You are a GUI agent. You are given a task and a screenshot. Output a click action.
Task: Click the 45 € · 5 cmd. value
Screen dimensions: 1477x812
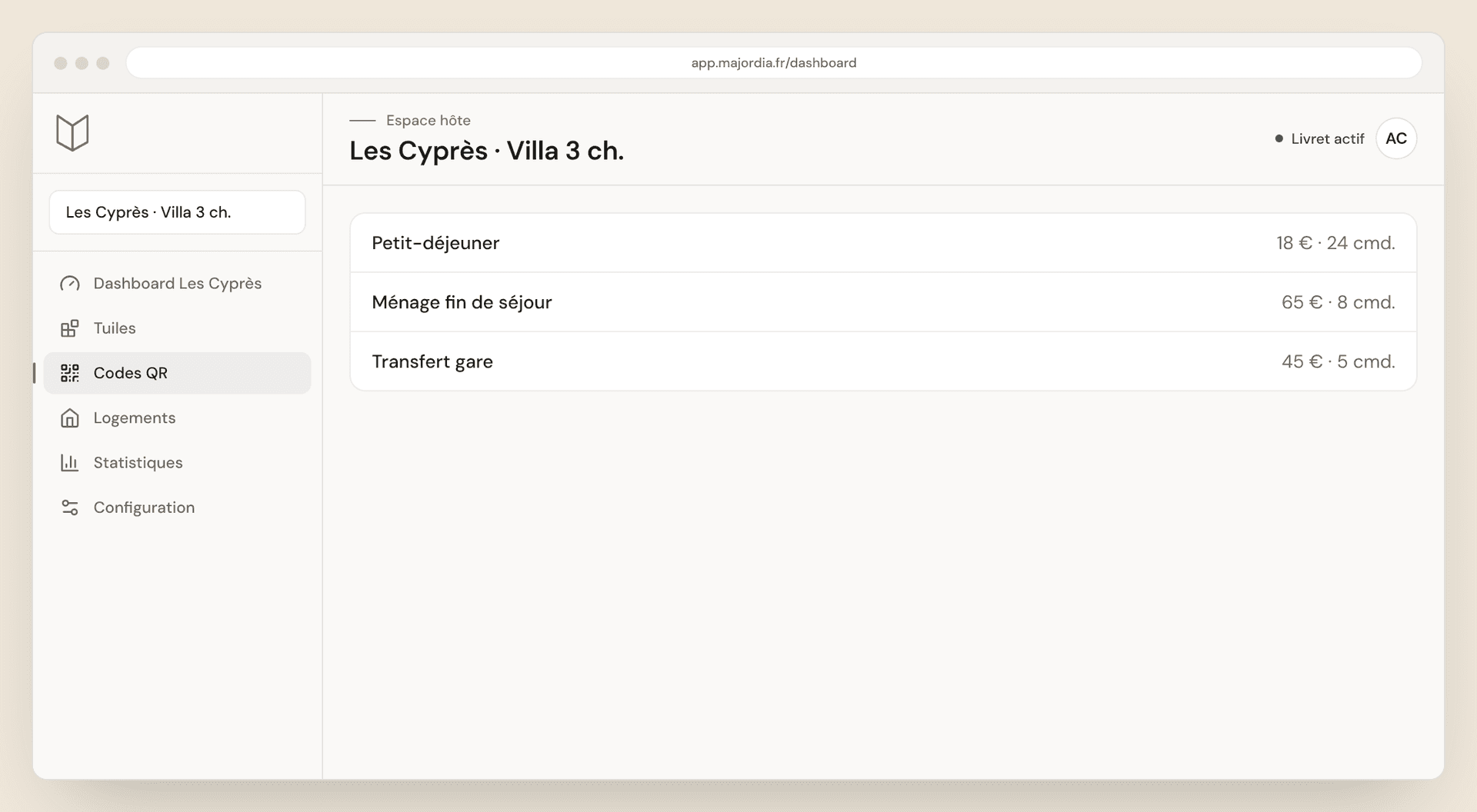click(x=1338, y=361)
